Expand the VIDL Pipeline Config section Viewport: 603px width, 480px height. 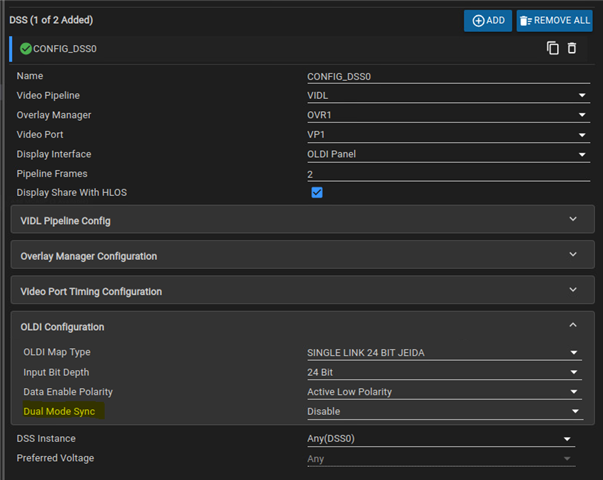pyautogui.click(x=303, y=219)
